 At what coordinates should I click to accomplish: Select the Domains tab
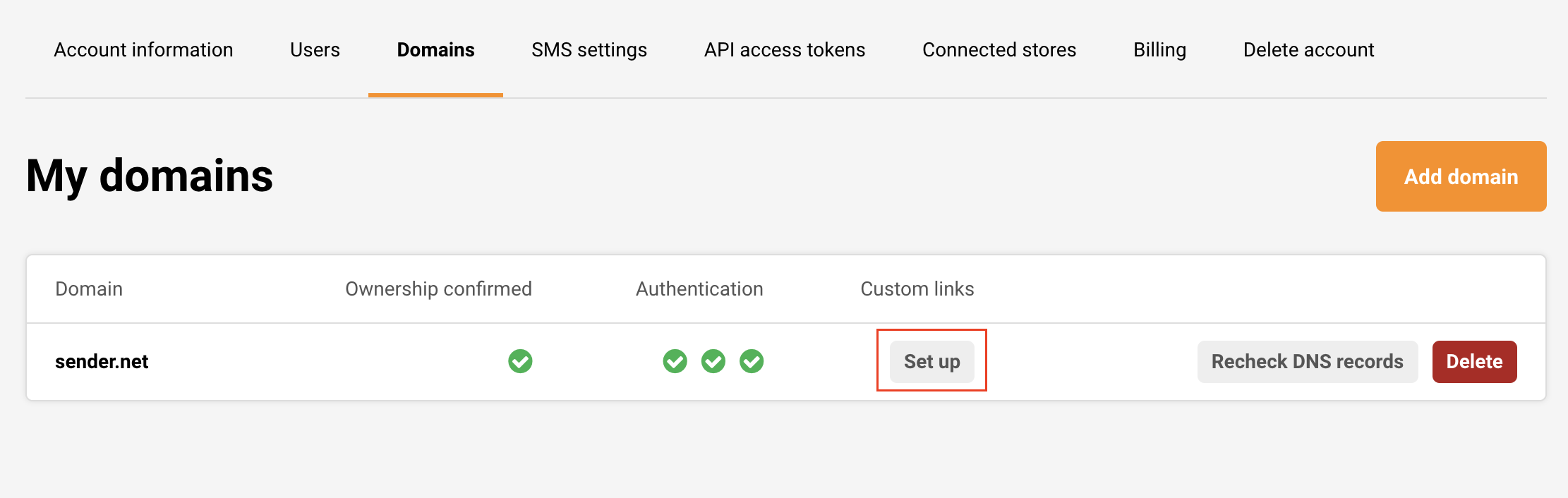pos(435,50)
